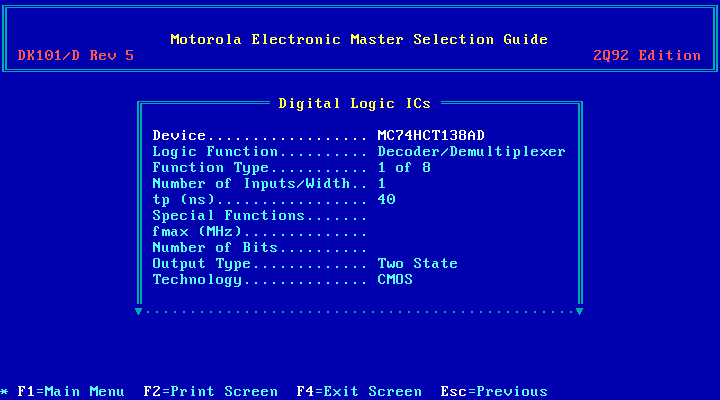This screenshot has width=720, height=400.
Task: Select F2=Print Screen option
Action: tap(210, 392)
